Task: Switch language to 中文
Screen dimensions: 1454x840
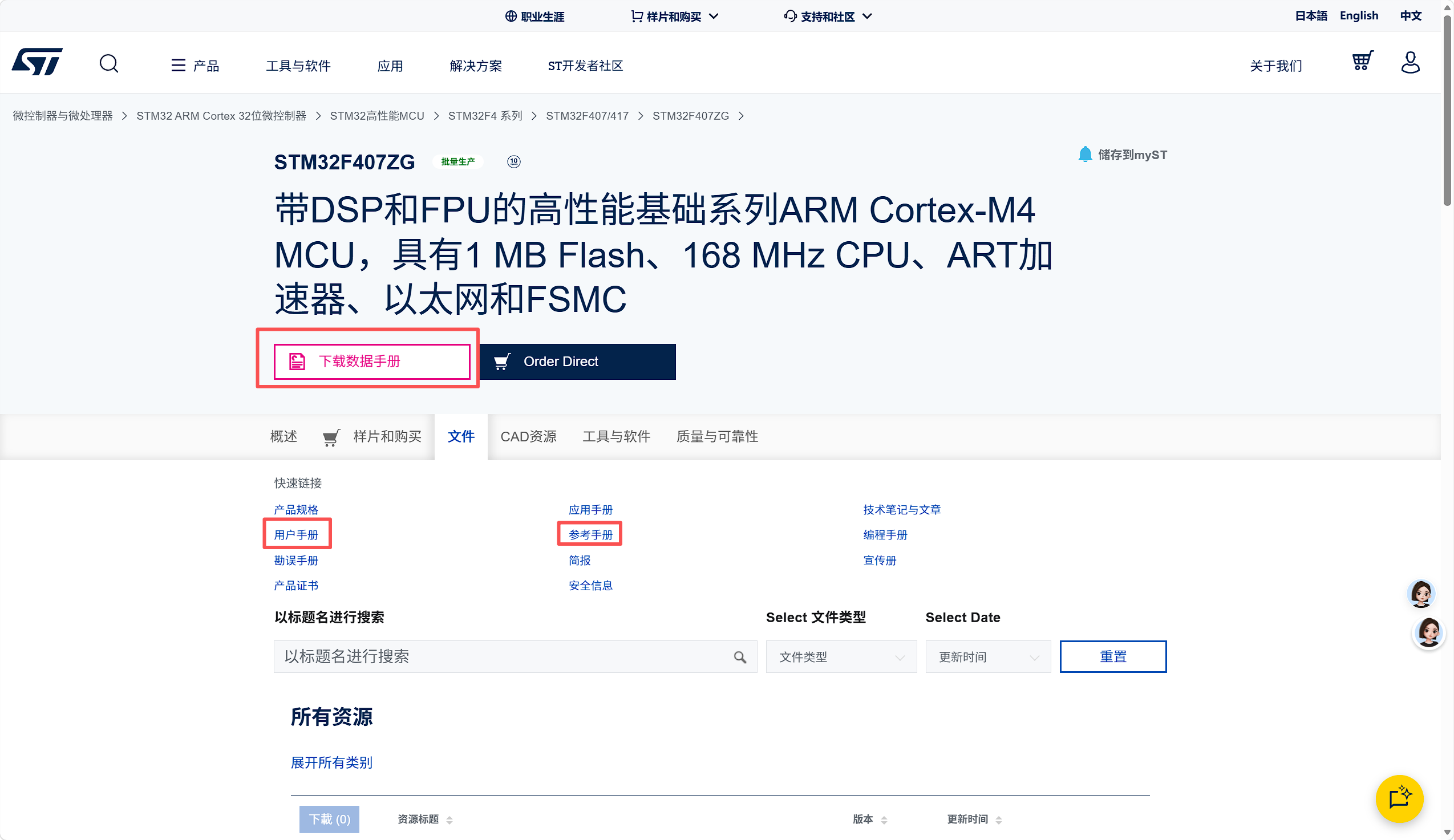Action: click(1410, 15)
